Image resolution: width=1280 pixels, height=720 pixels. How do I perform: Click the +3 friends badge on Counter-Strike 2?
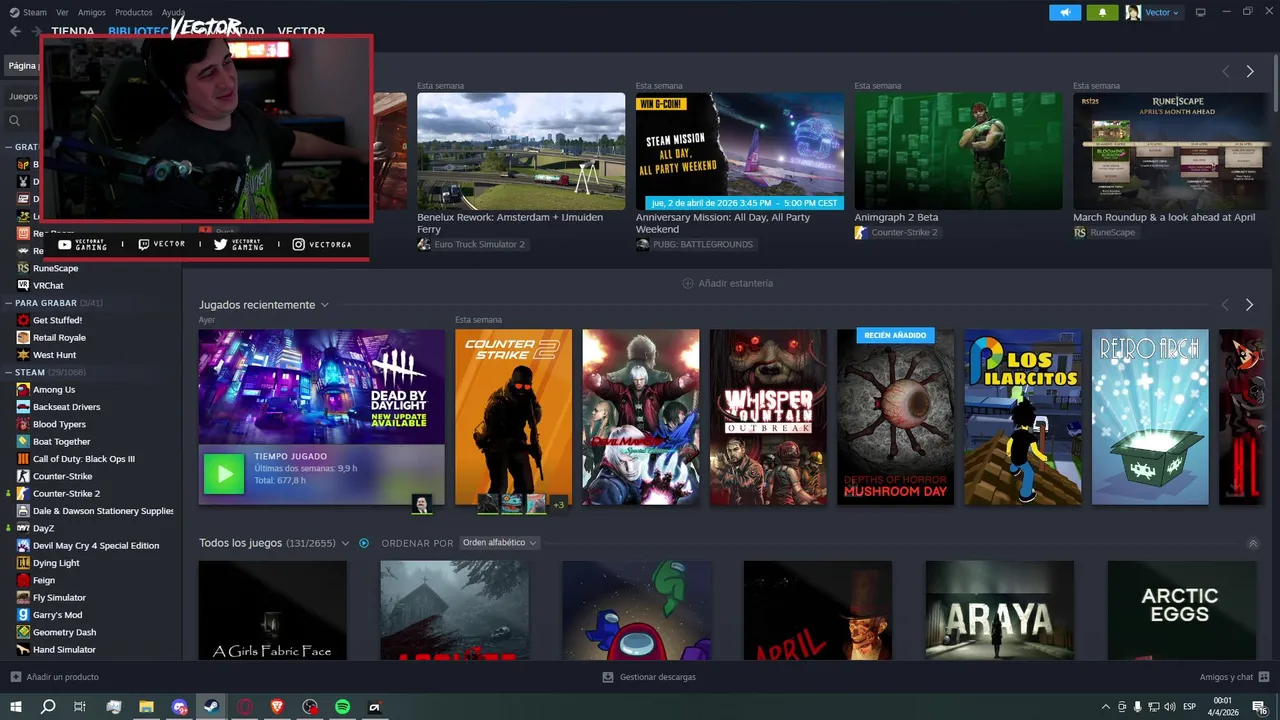(558, 504)
